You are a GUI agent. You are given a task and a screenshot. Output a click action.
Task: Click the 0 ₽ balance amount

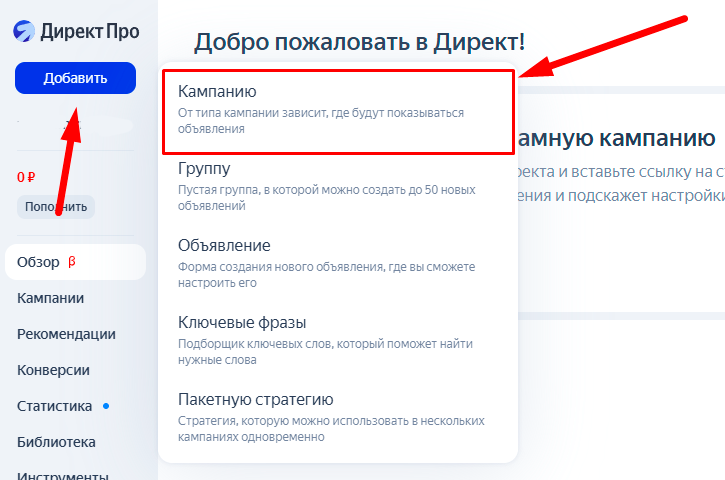tap(26, 177)
